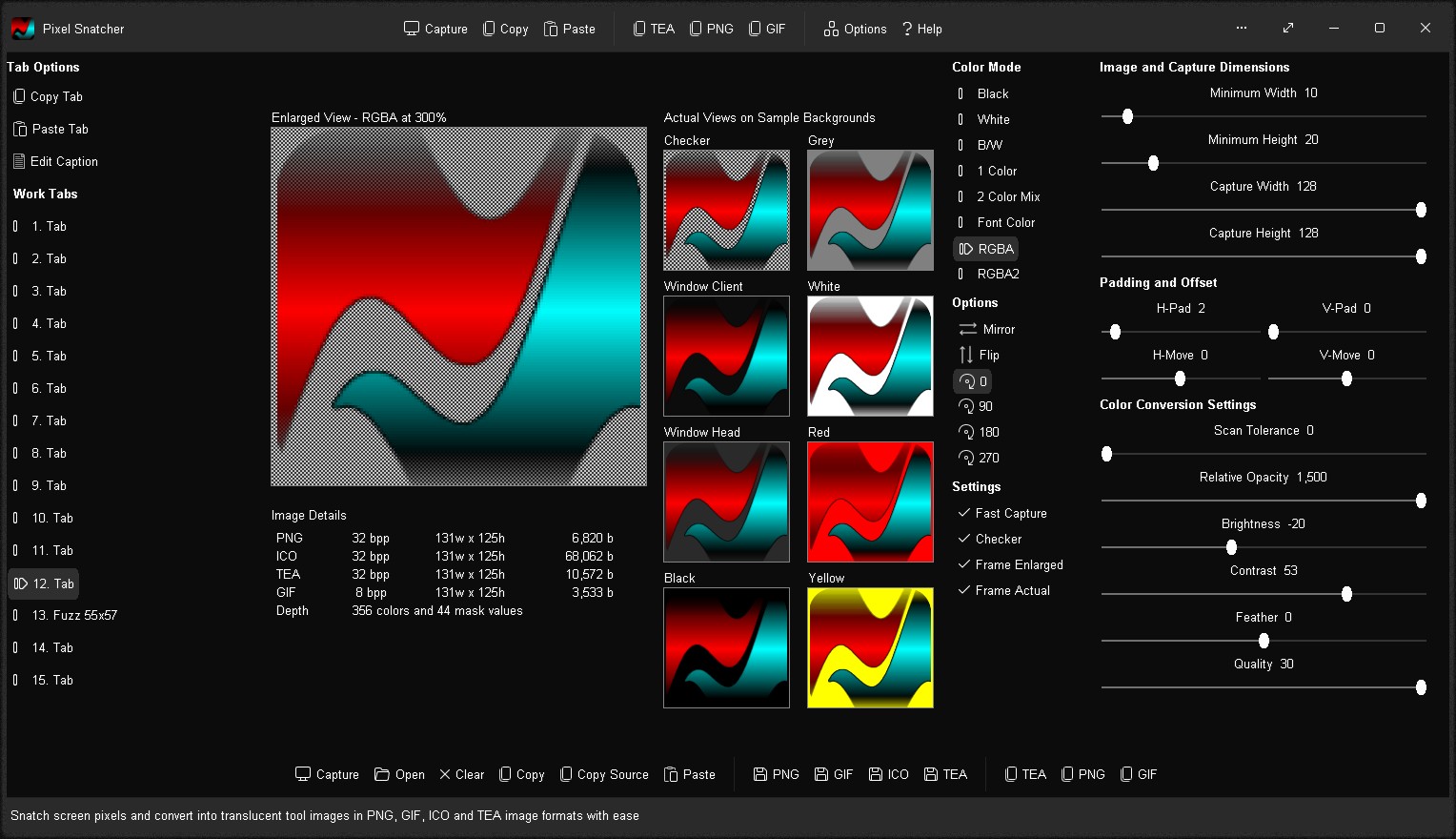
Task: Select the 90 degree rotation icon
Action: [x=967, y=406]
